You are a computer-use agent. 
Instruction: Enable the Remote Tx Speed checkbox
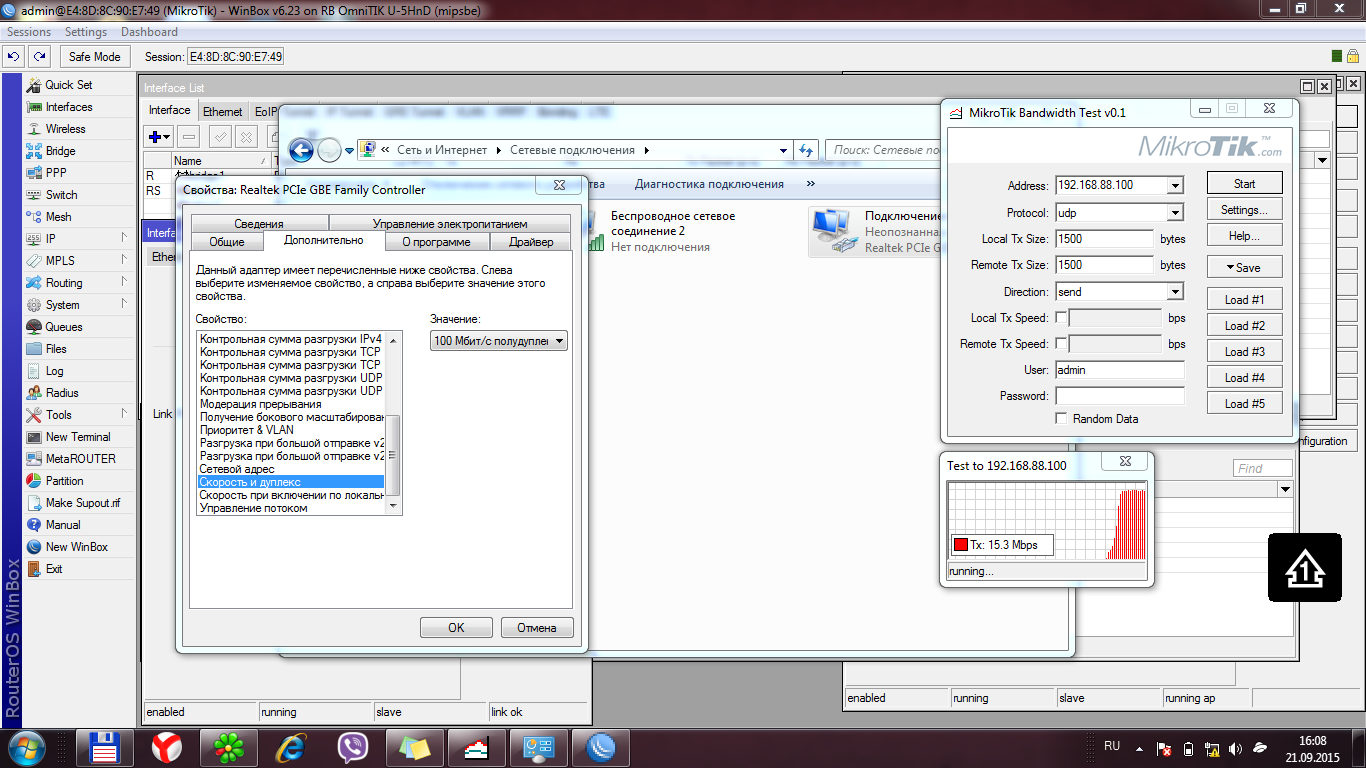[1061, 344]
